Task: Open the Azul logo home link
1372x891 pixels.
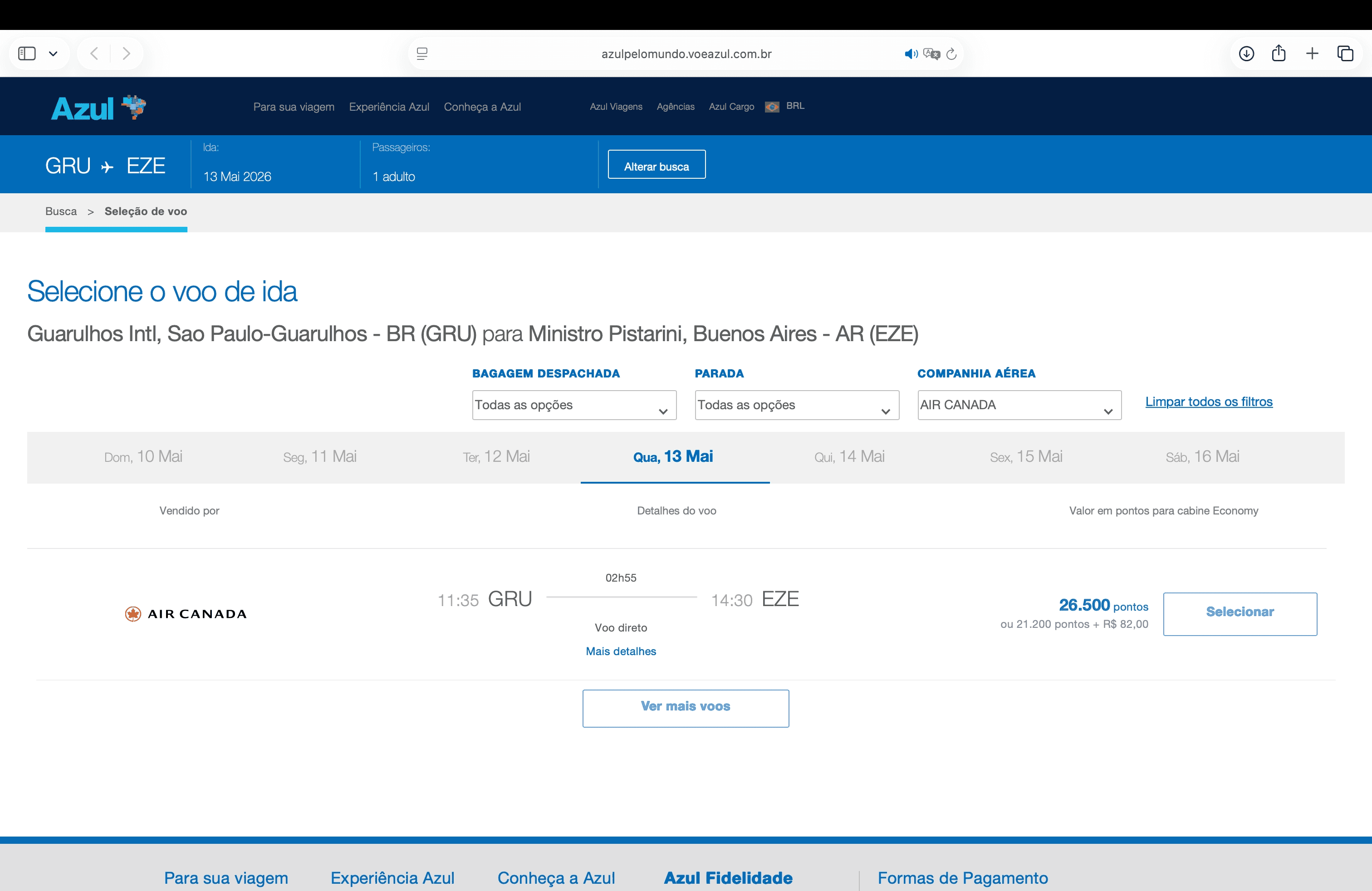Action: pyautogui.click(x=98, y=108)
